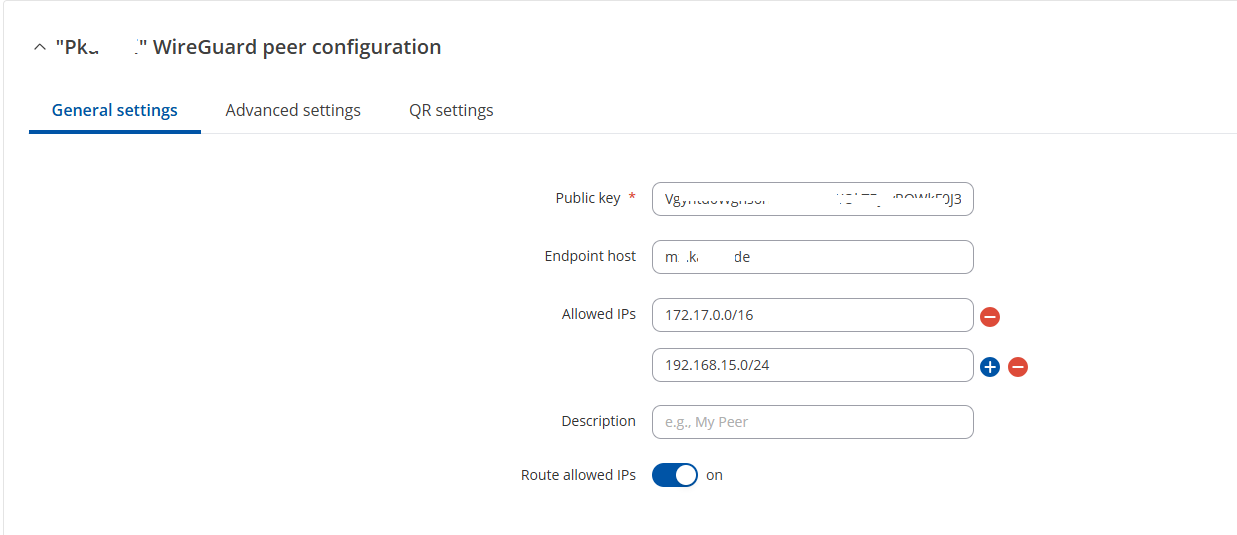The image size is (1237, 535).
Task: Click the "Endpoint host" field label
Action: 590,256
